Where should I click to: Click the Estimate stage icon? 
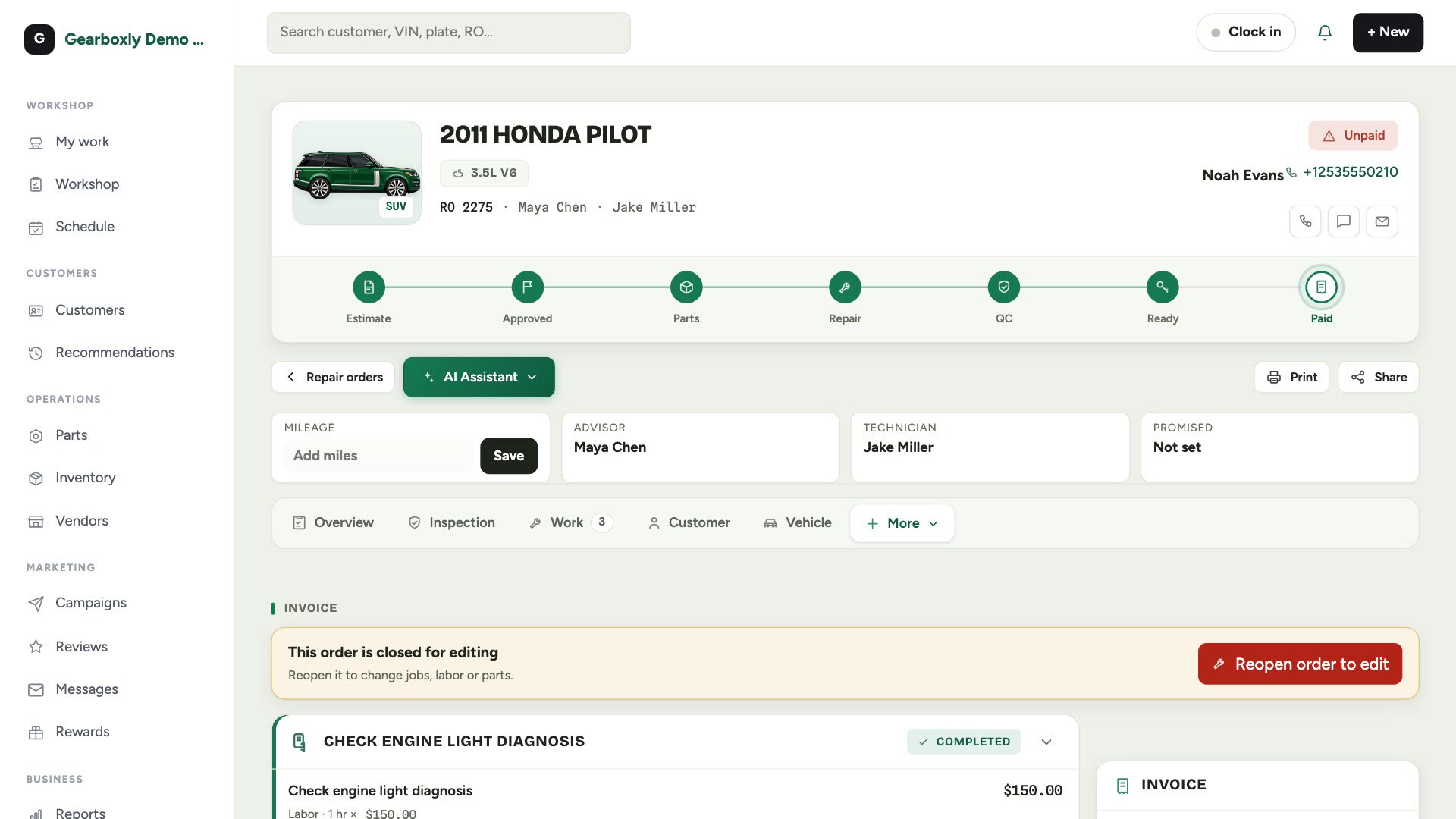click(x=369, y=287)
